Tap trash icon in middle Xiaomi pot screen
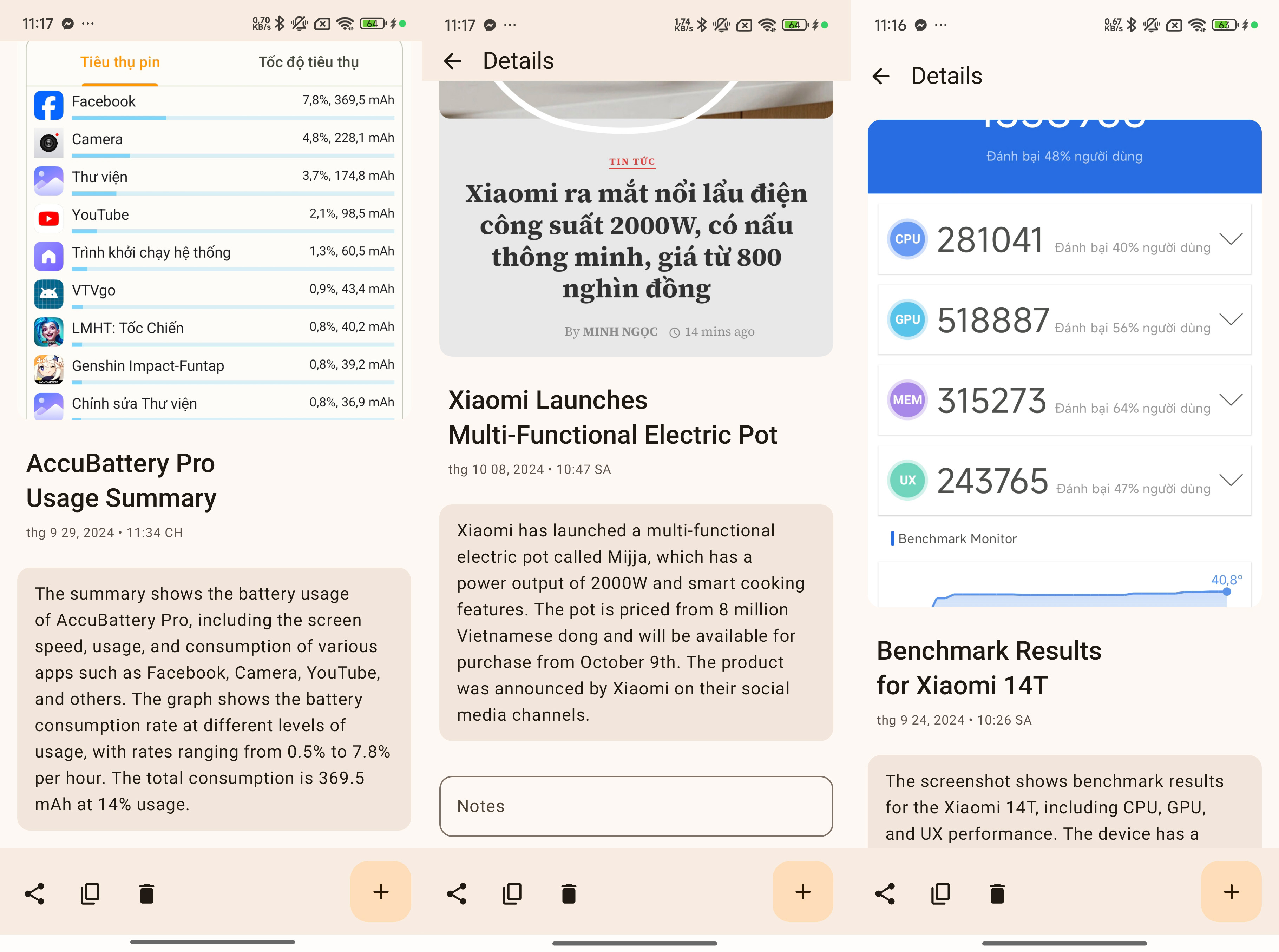The width and height of the screenshot is (1279, 952). [568, 893]
